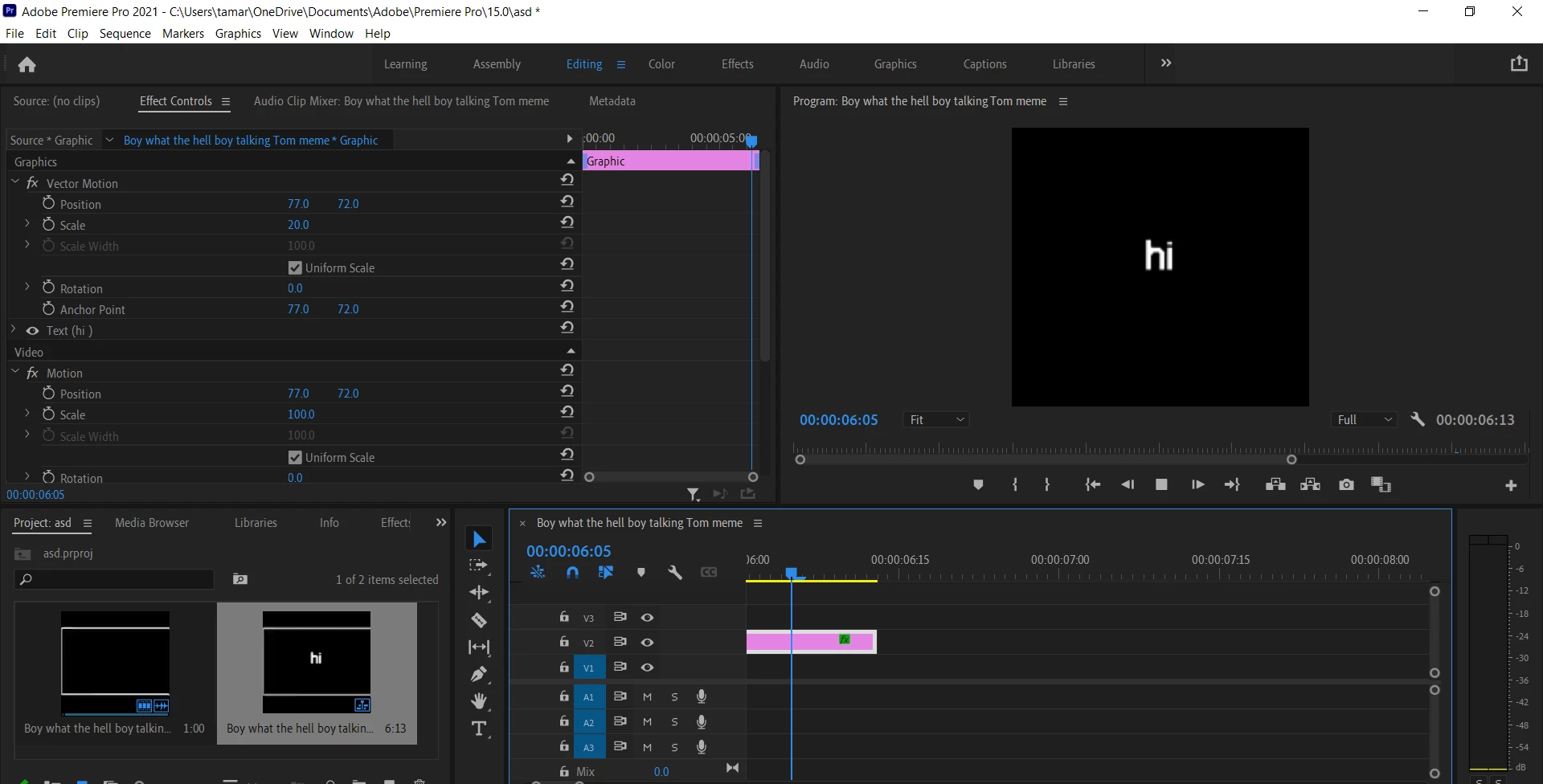The image size is (1543, 784).
Task: Collapse the Vector Motion effect
Action: tap(15, 182)
